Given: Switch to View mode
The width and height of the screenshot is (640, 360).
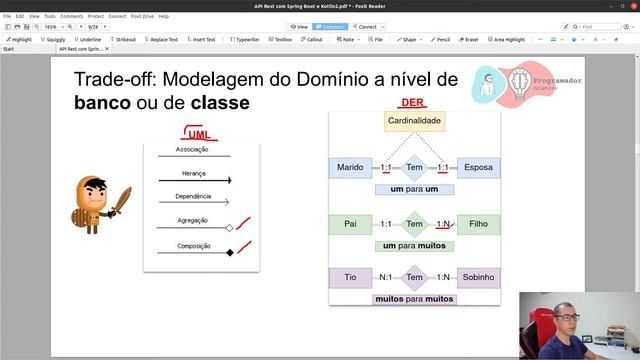Looking at the screenshot, I should pos(299,27).
